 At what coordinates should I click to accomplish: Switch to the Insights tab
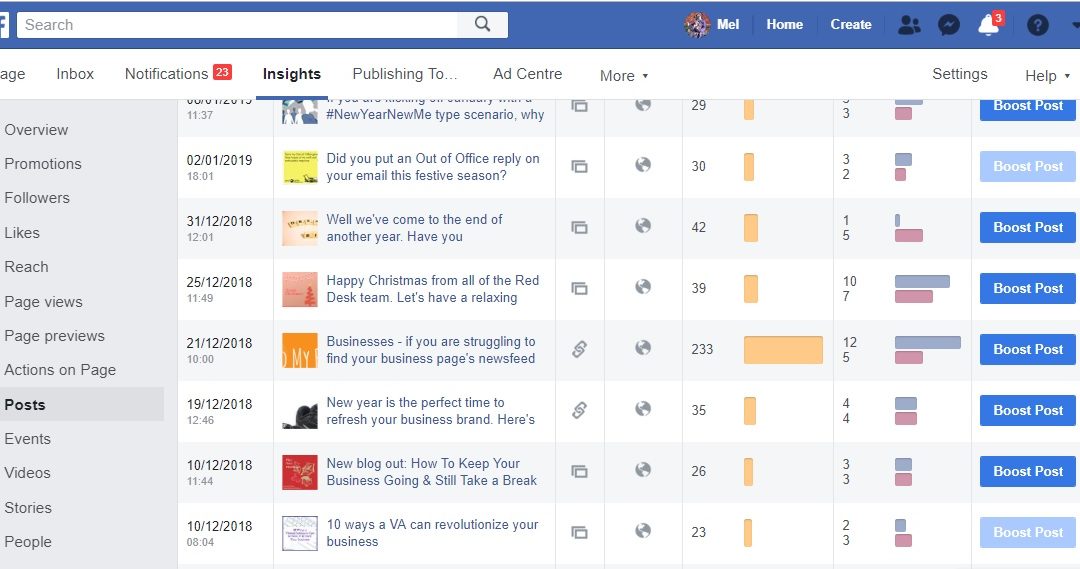[292, 74]
